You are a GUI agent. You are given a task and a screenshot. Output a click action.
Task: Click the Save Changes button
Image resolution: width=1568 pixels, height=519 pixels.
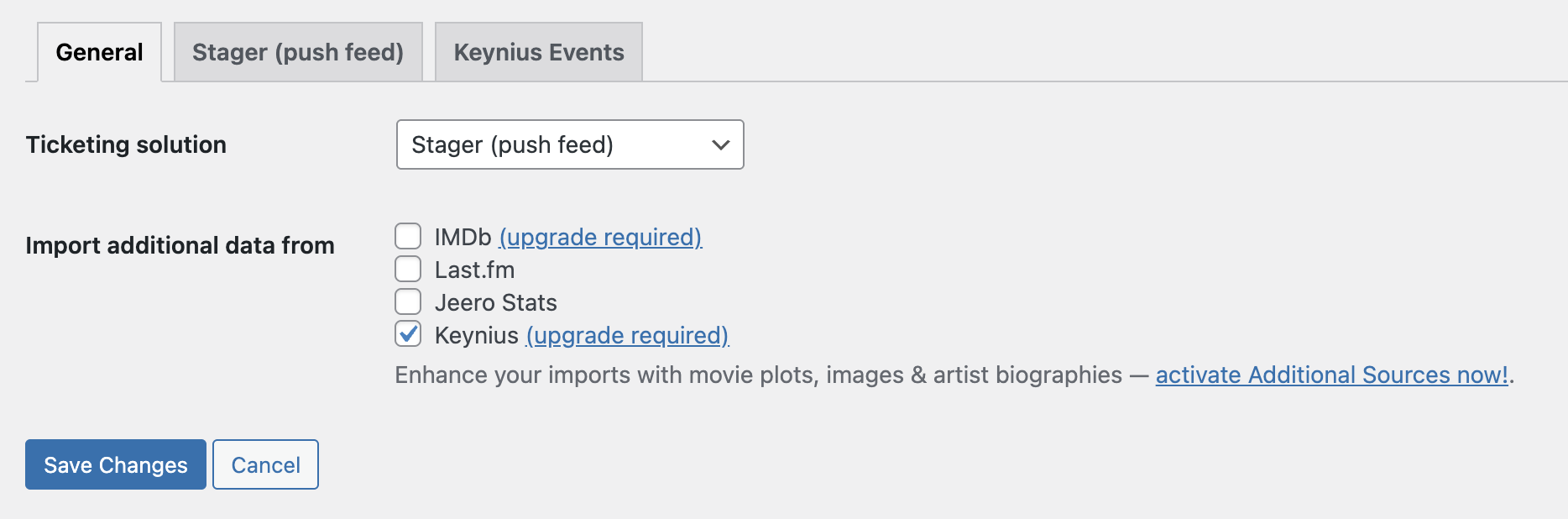[x=115, y=464]
